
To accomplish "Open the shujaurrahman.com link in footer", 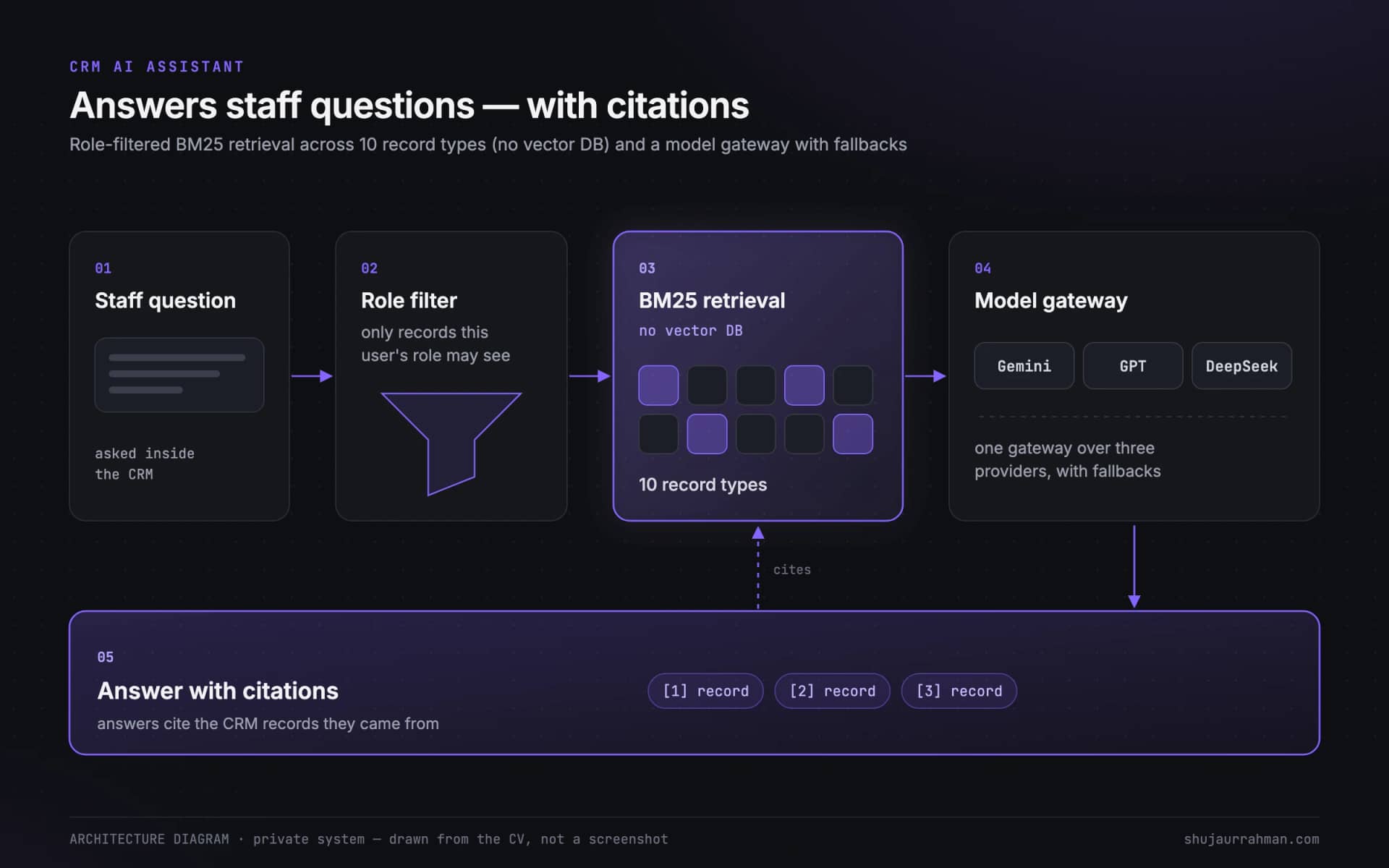I will pyautogui.click(x=1251, y=839).
